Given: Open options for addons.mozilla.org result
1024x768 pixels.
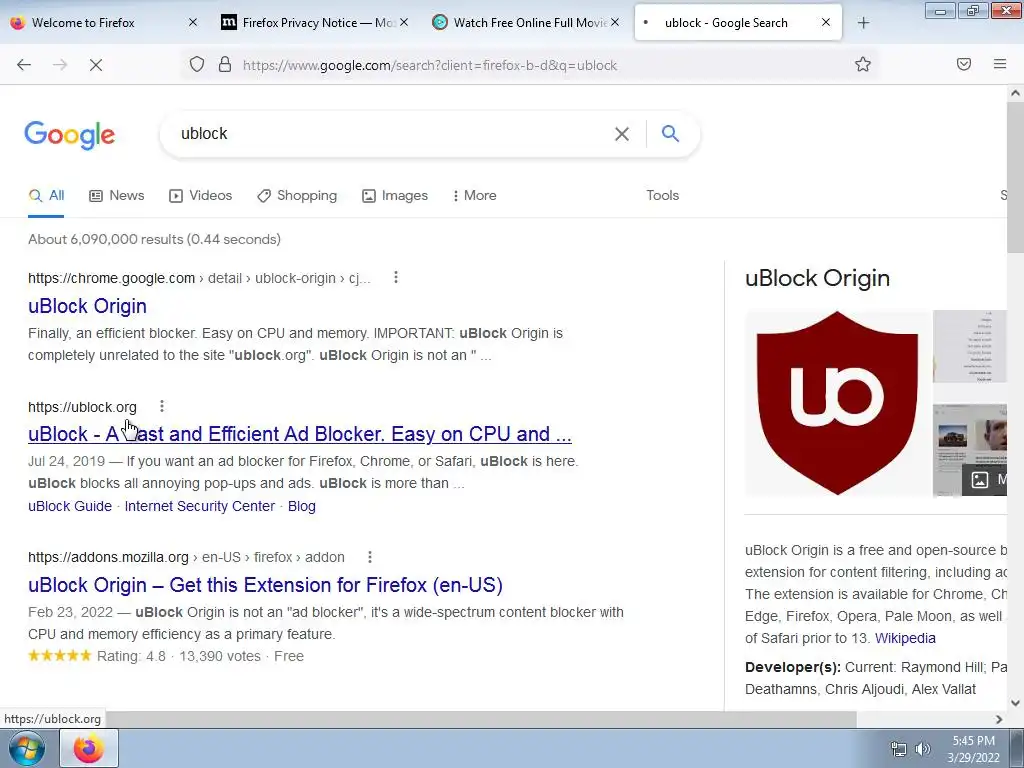Looking at the screenshot, I should point(370,557).
